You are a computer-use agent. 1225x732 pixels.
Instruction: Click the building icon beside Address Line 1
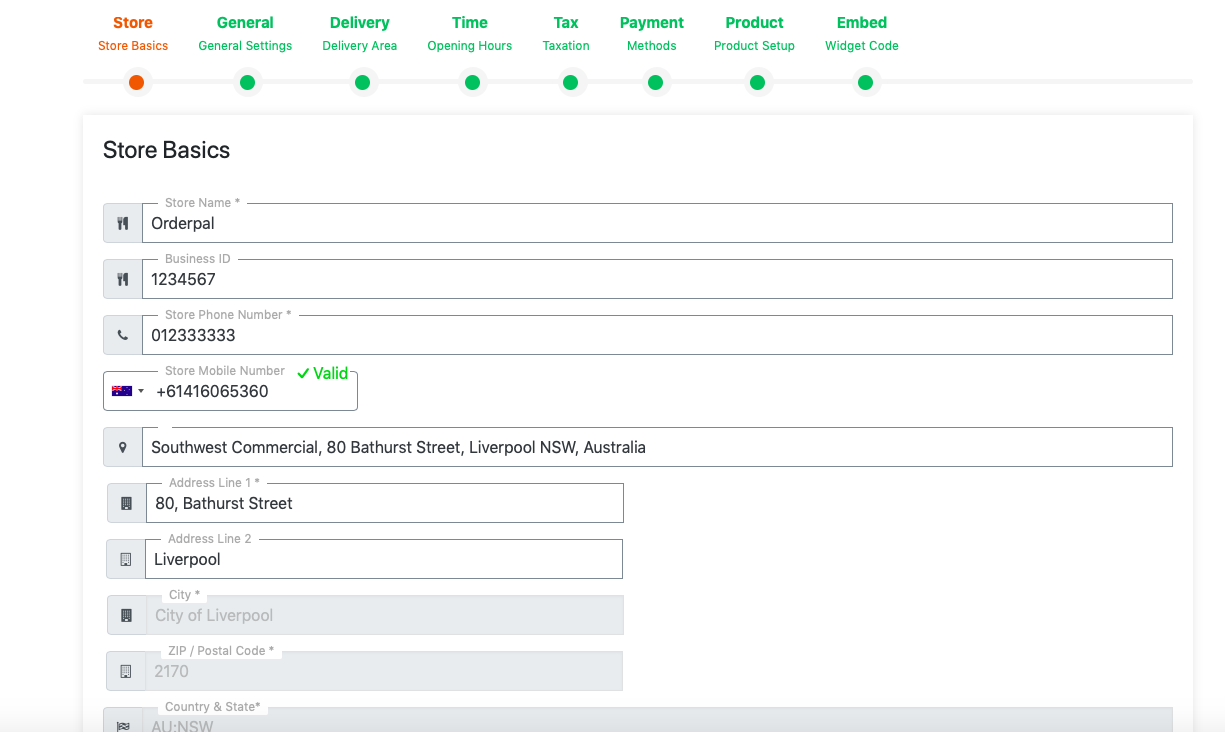(x=126, y=503)
